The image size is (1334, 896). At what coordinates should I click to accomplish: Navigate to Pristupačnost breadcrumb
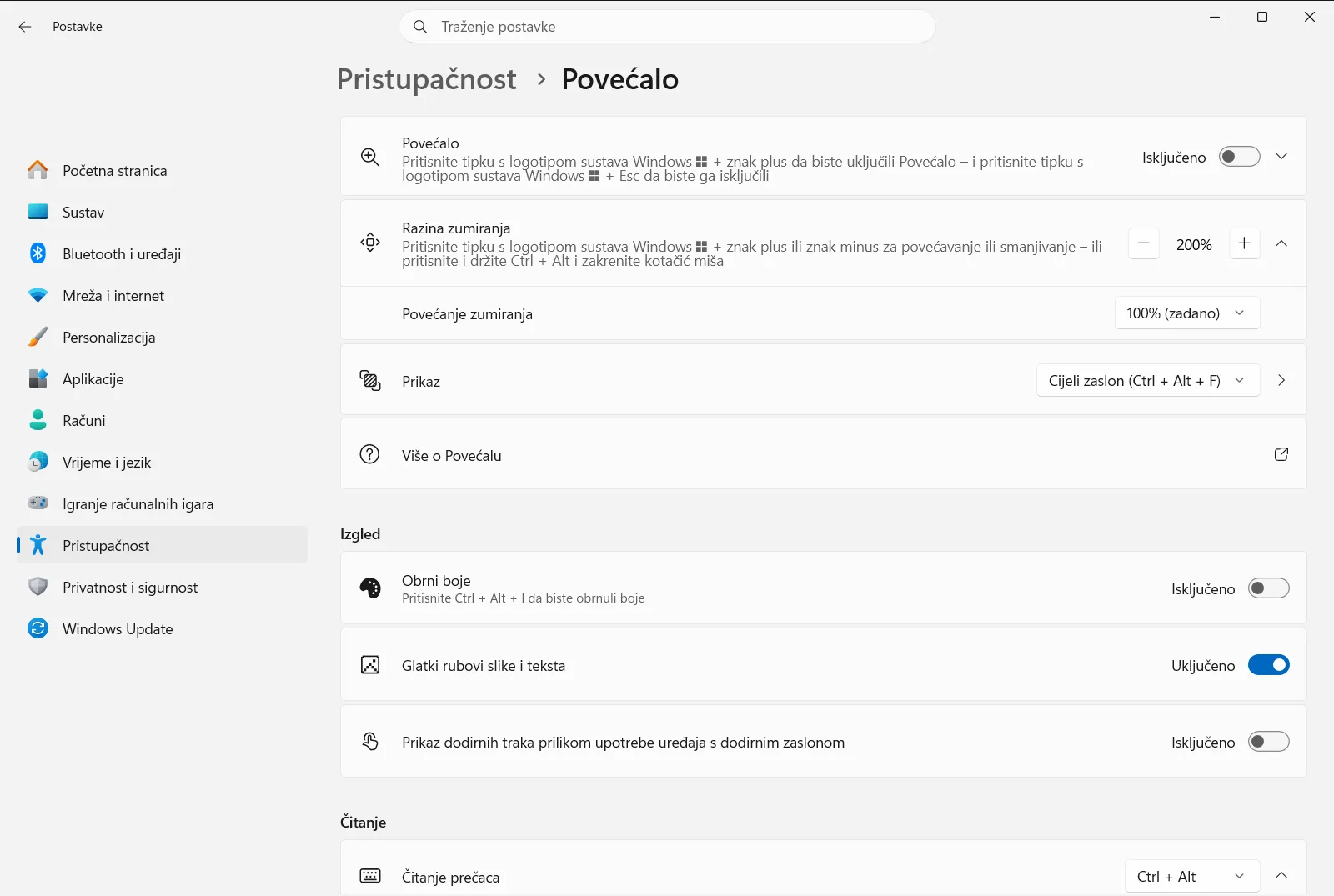(427, 79)
